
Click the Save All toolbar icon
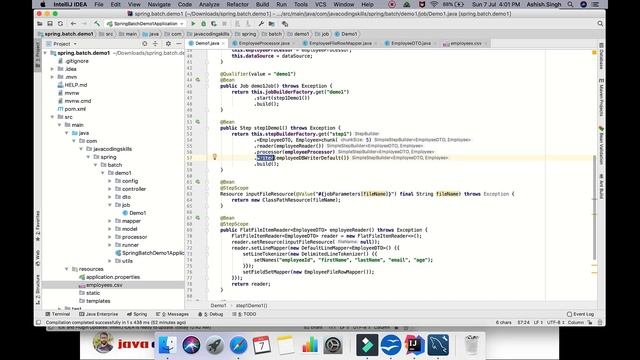pyautogui.click(x=50, y=24)
